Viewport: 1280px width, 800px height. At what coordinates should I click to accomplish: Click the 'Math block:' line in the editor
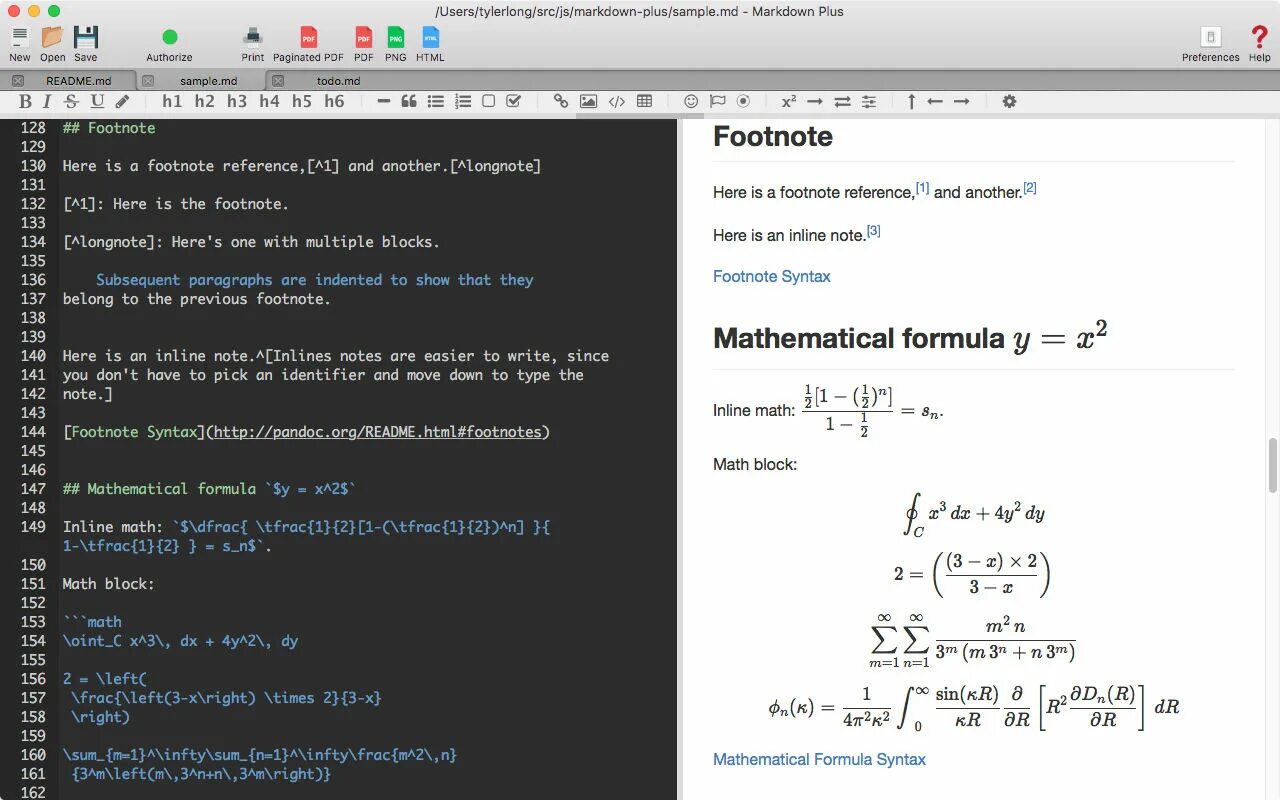(108, 584)
